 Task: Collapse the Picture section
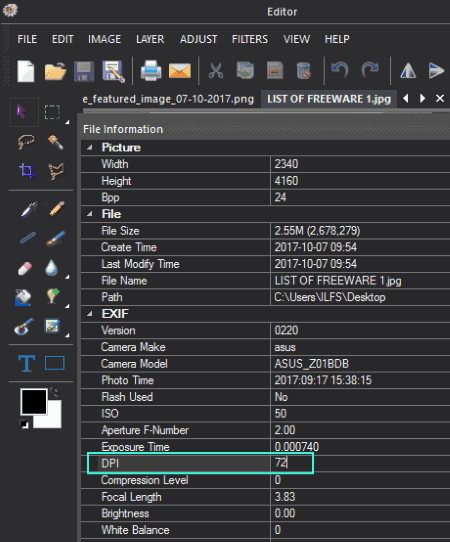90,148
